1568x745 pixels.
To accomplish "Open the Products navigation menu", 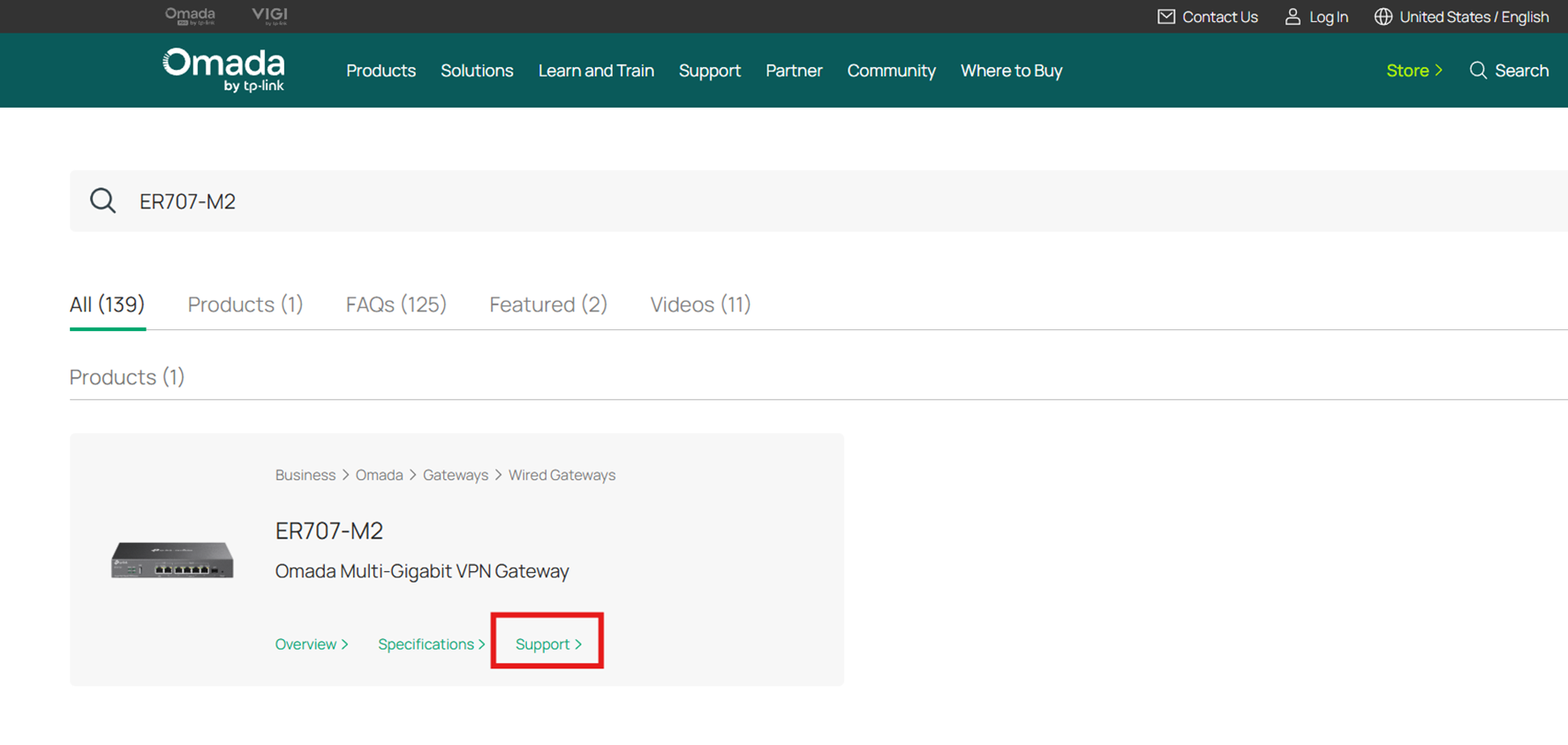I will 381,71.
